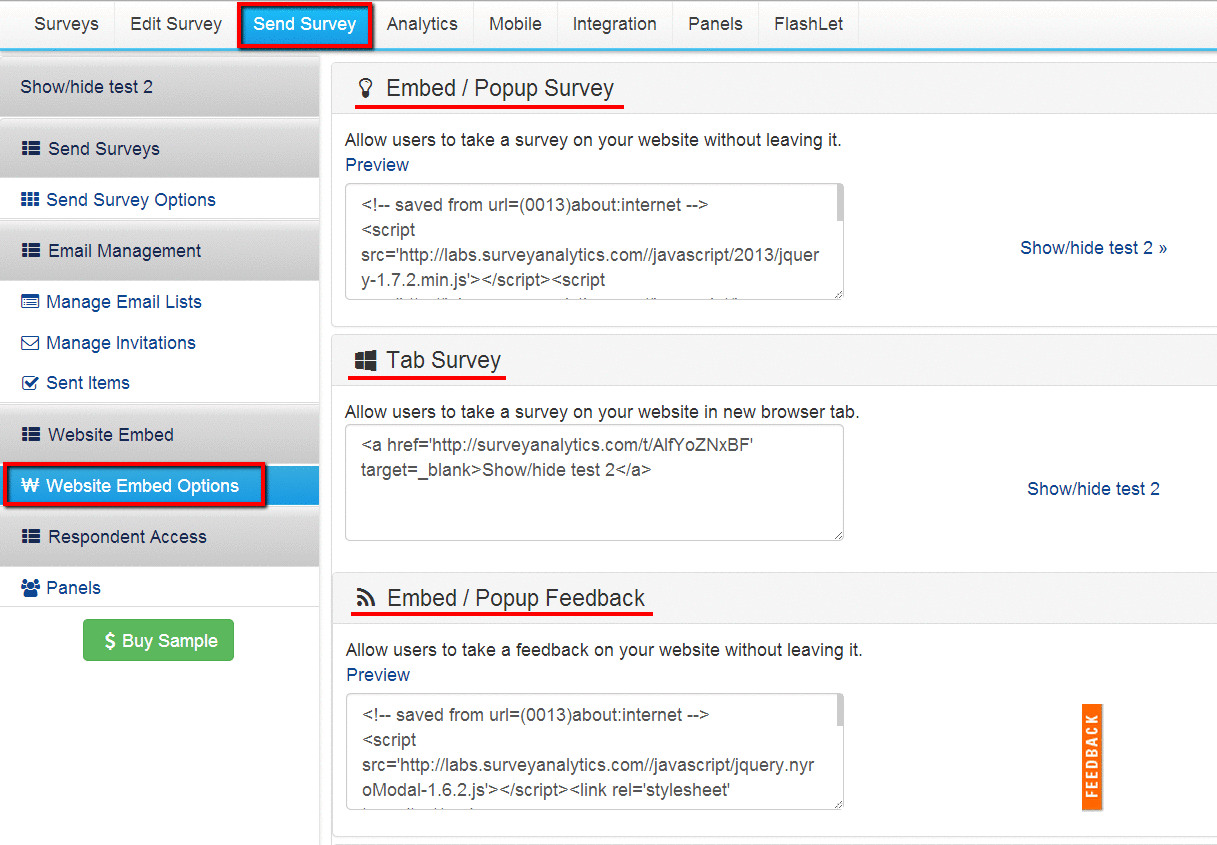Viewport: 1217px width, 845px height.
Task: Open the Analytics tab
Action: [x=422, y=24]
